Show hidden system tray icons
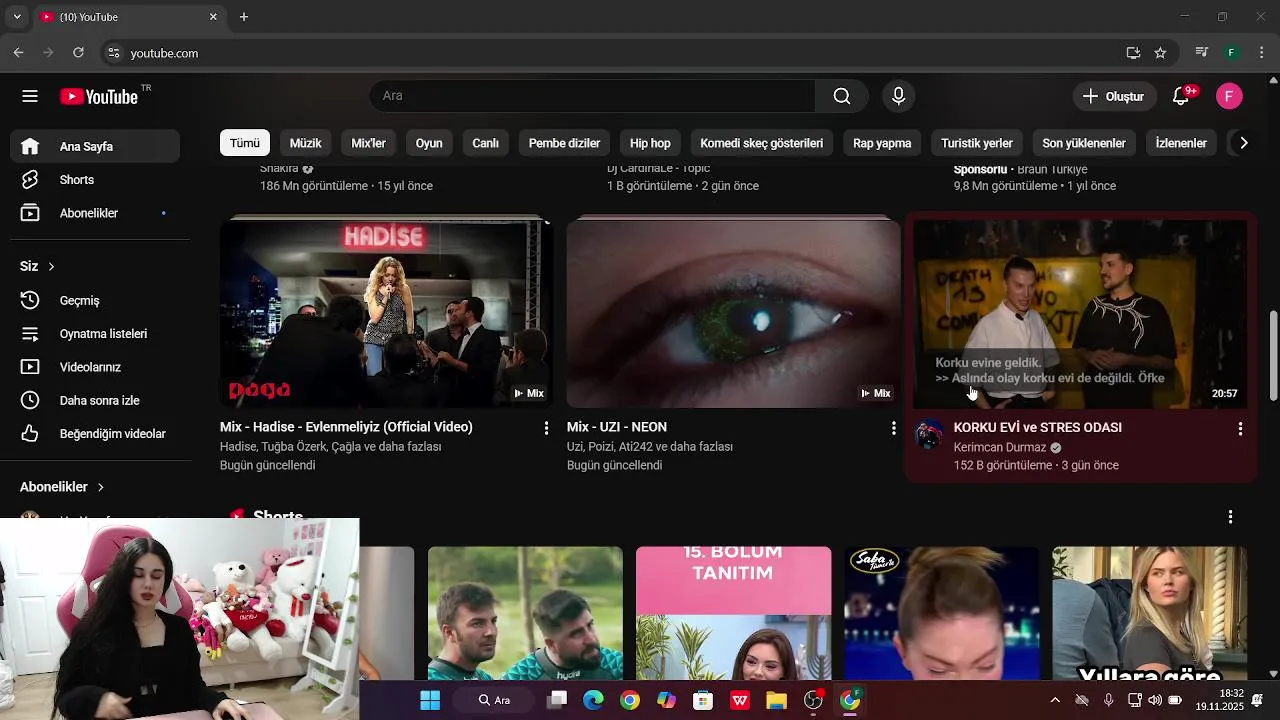Screen dimensions: 1280x720 click(1055, 700)
